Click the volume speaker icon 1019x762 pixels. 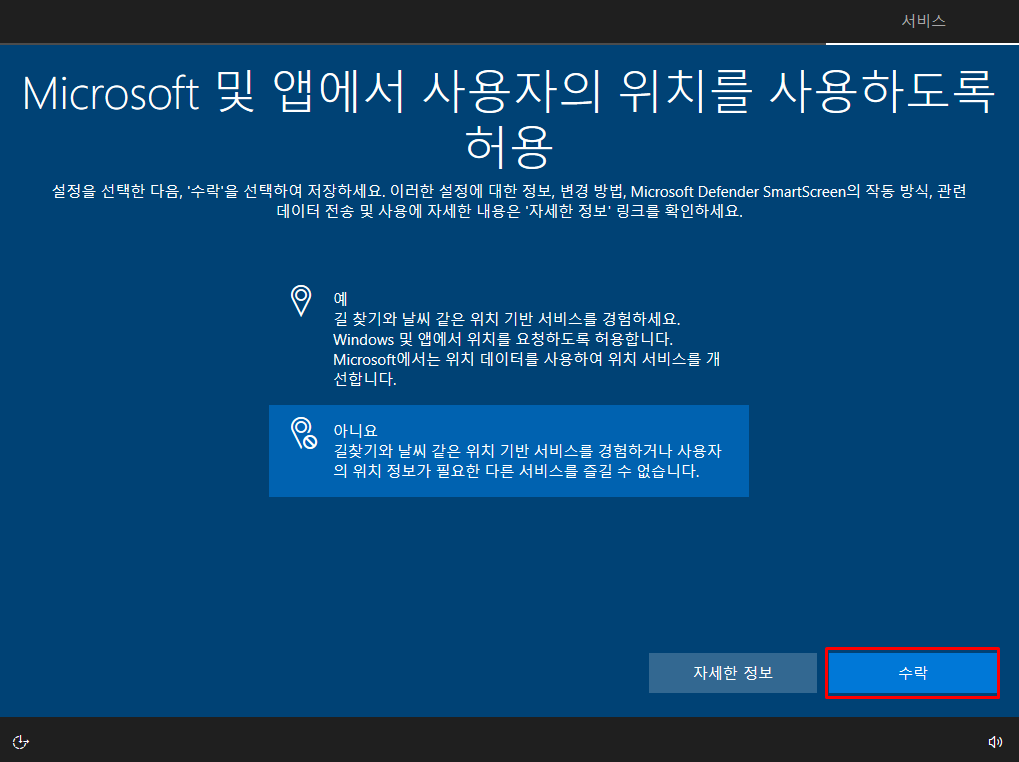[x=995, y=741]
